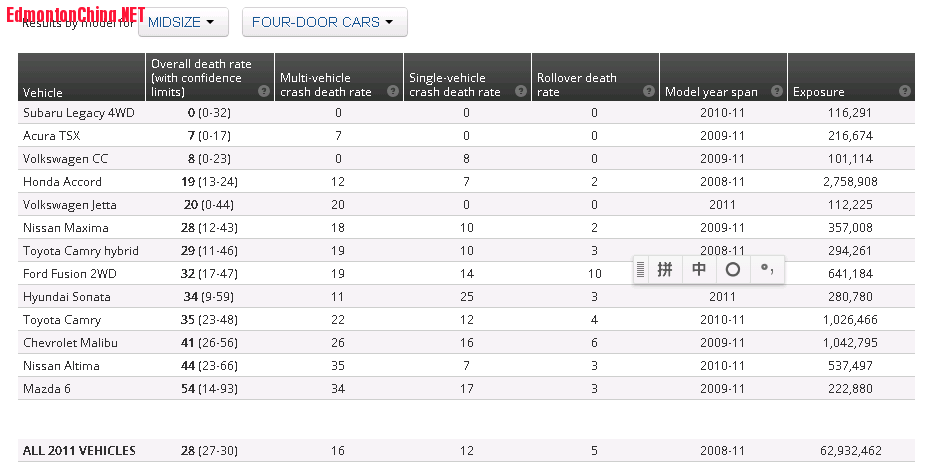
Task: Toggle Chinese punctuation mode on IME bar
Action: (x=767, y=269)
